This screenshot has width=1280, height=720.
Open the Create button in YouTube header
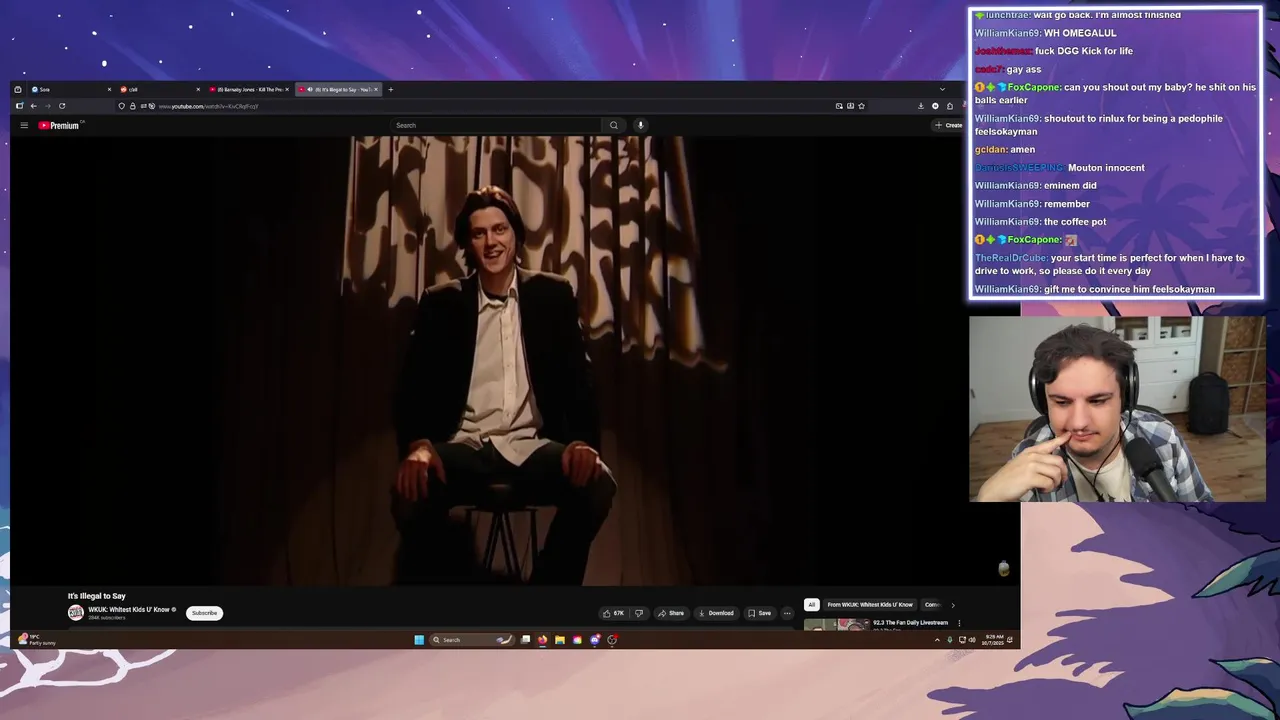point(948,125)
